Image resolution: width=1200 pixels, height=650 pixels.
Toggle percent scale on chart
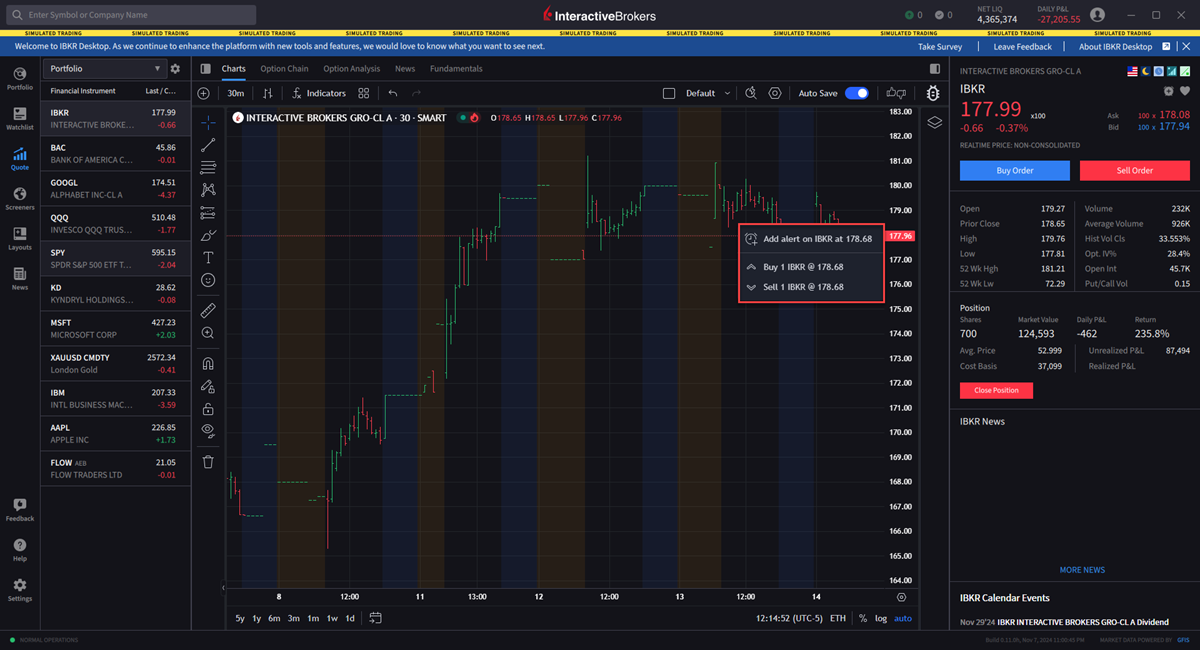[x=863, y=618]
